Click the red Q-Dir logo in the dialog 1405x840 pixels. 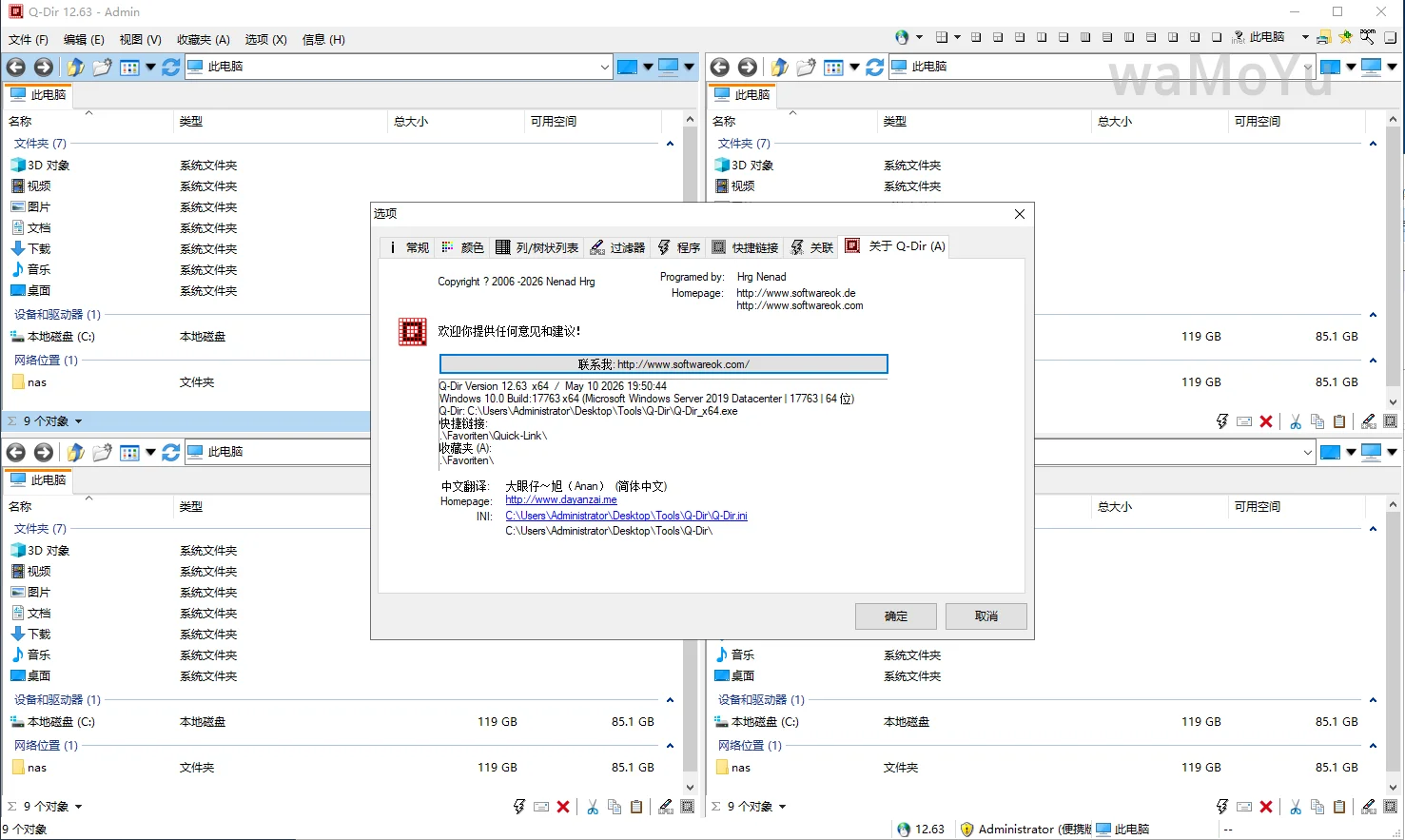tap(412, 332)
